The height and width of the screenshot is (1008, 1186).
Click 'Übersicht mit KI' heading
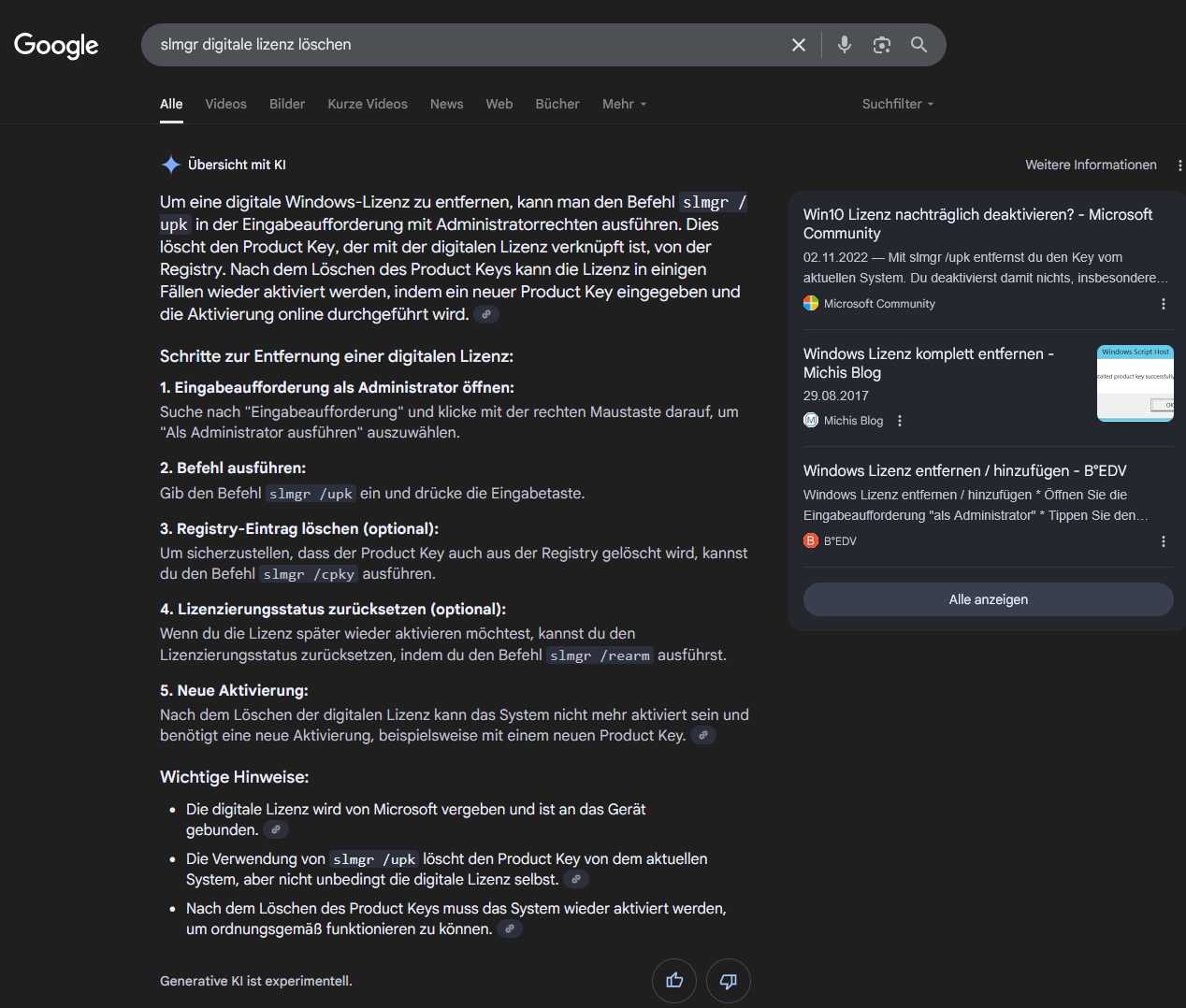coord(237,165)
